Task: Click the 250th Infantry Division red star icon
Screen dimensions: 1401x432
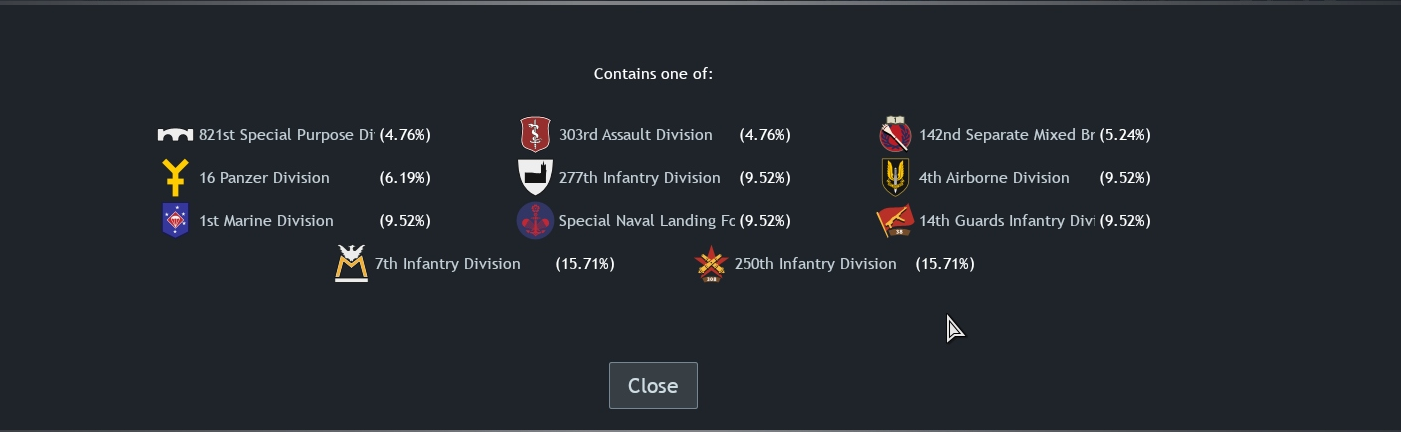Action: tap(711, 264)
